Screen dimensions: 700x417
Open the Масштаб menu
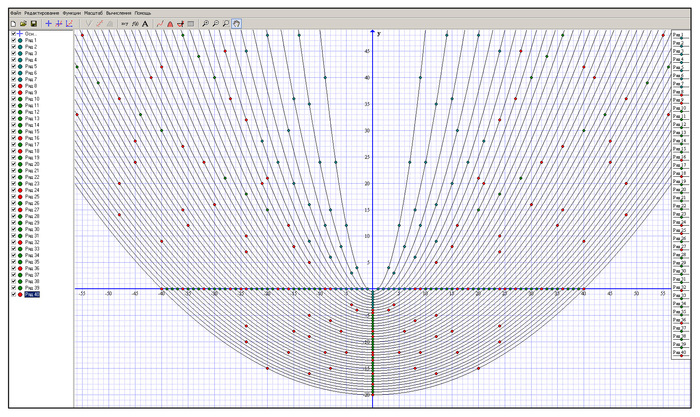tap(95, 11)
